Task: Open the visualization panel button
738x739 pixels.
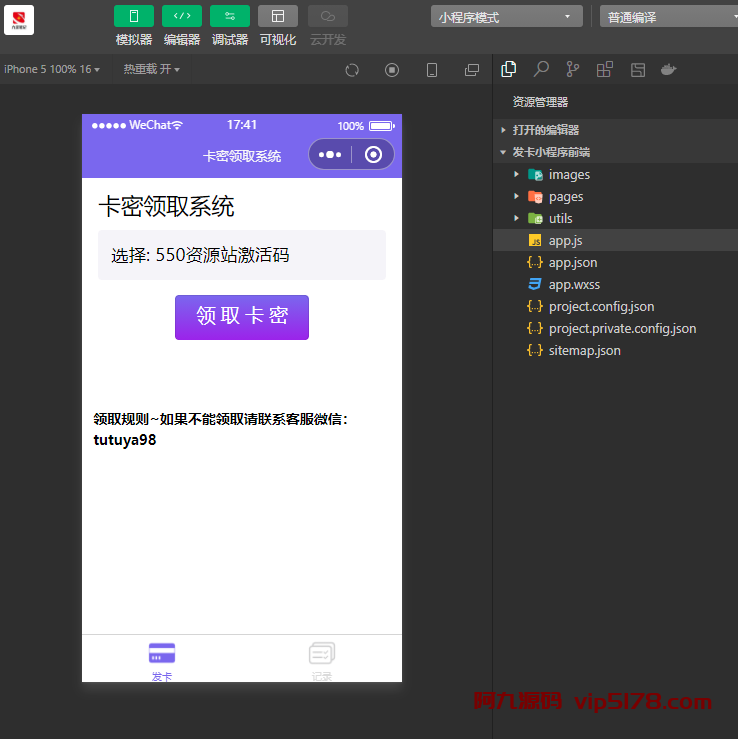Action: coord(278,16)
